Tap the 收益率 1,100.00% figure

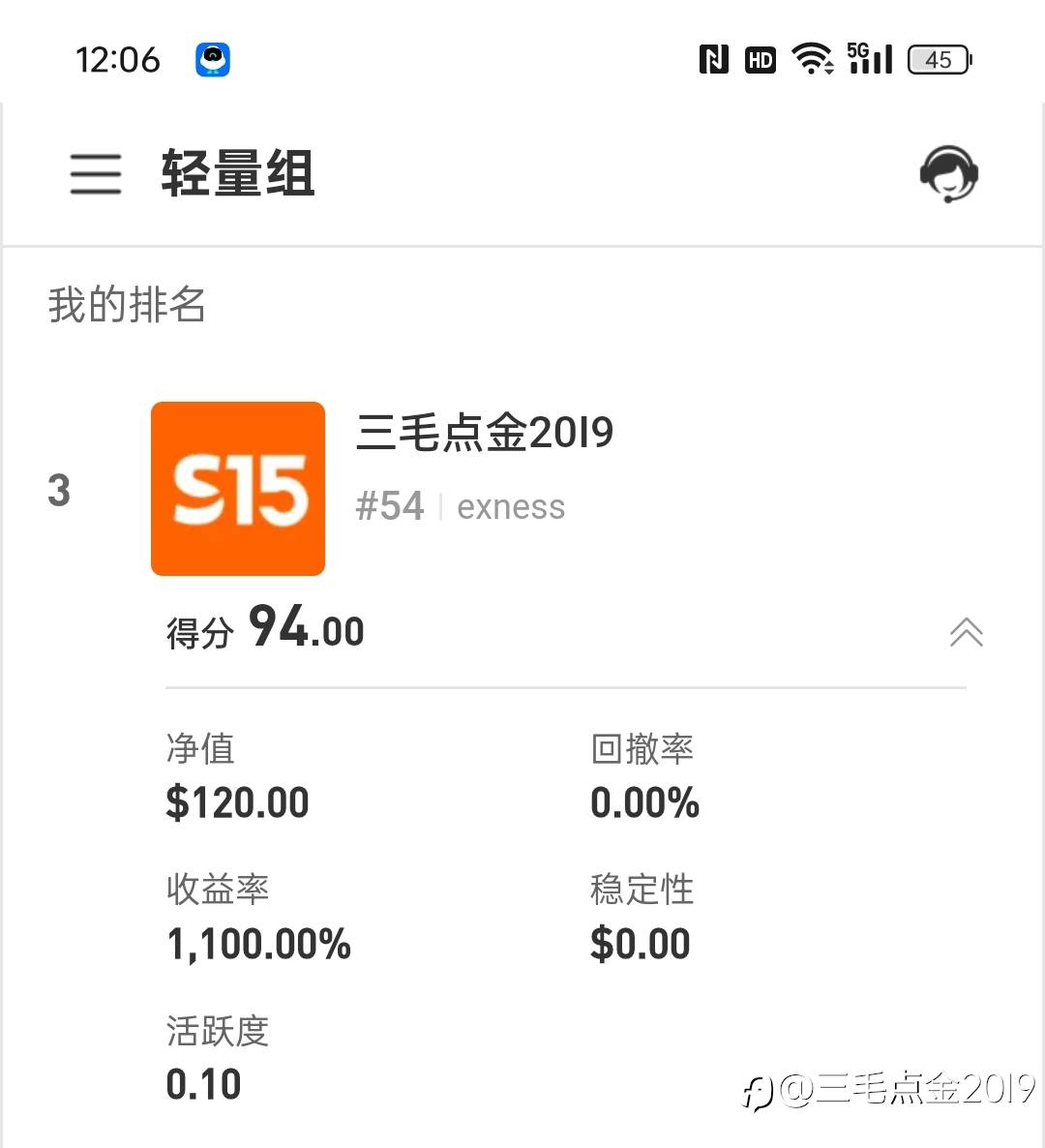pos(258,944)
